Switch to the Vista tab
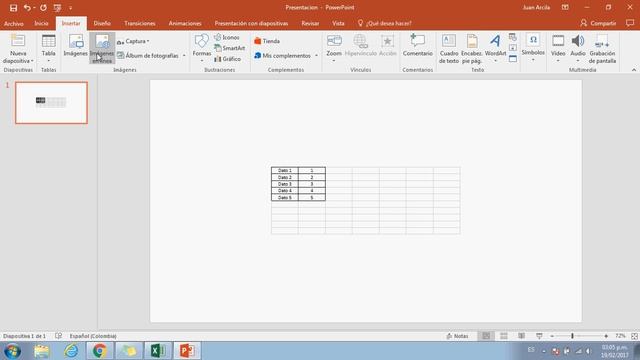 338,23
